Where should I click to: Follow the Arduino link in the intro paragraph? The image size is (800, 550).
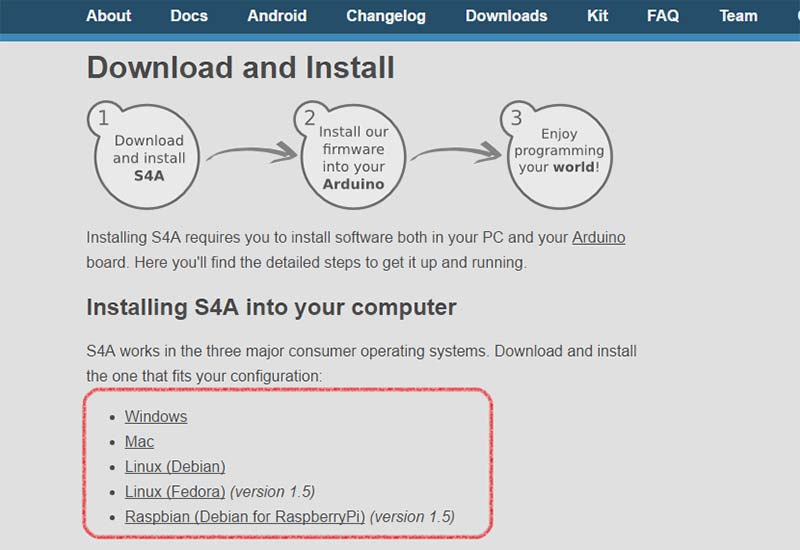coord(598,237)
